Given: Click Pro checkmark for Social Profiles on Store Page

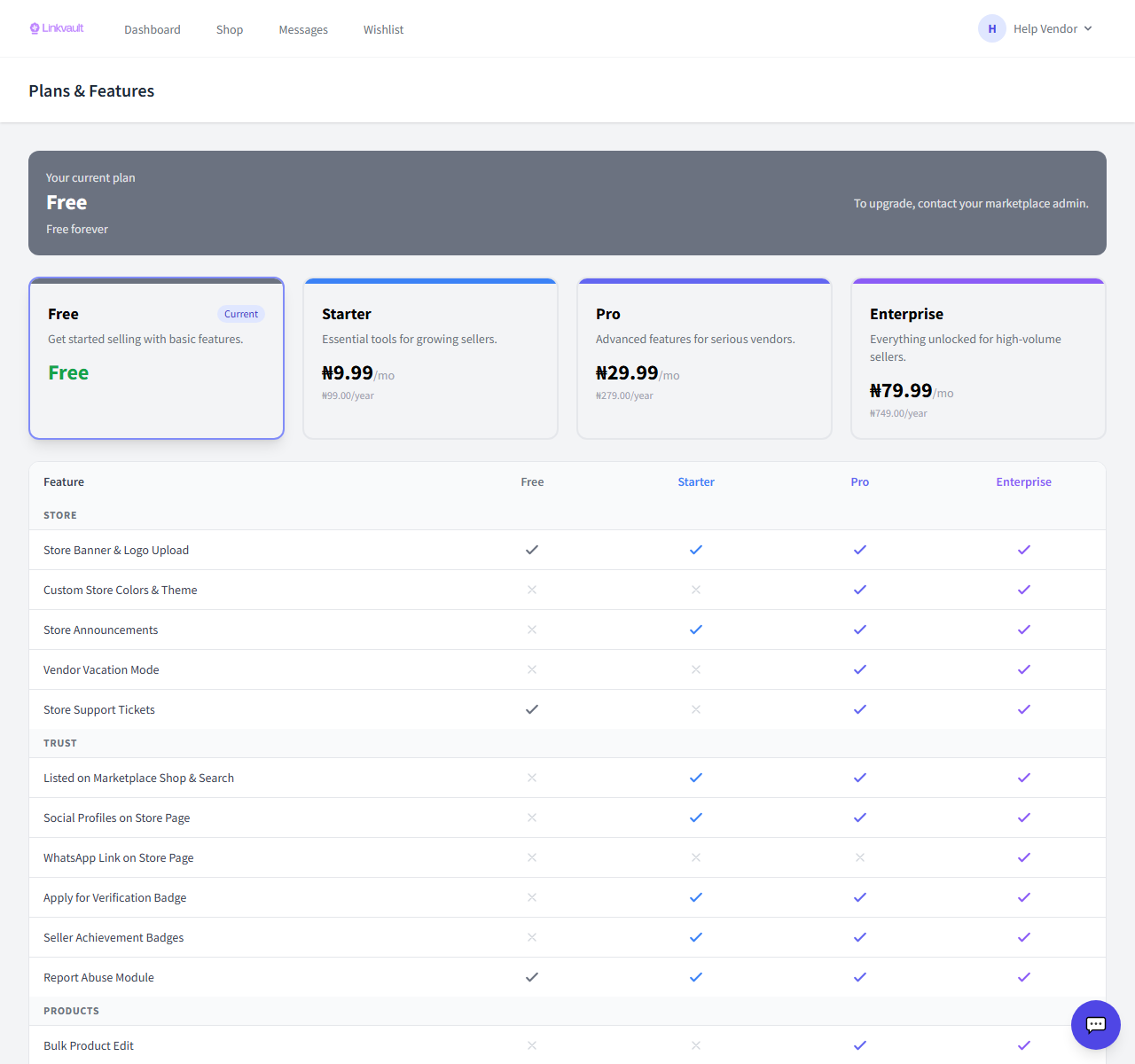Looking at the screenshot, I should coord(860,818).
